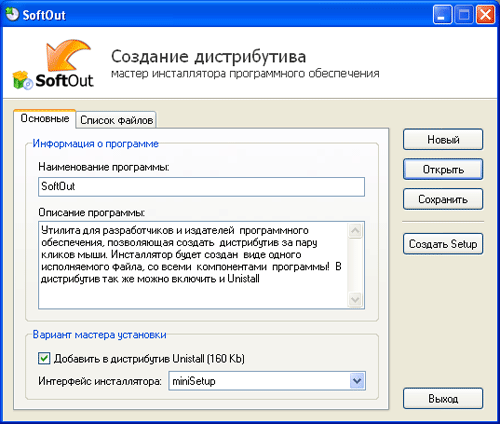Click the Наименование программы input field
This screenshot has height=424, width=500.
pyautogui.click(x=201, y=187)
